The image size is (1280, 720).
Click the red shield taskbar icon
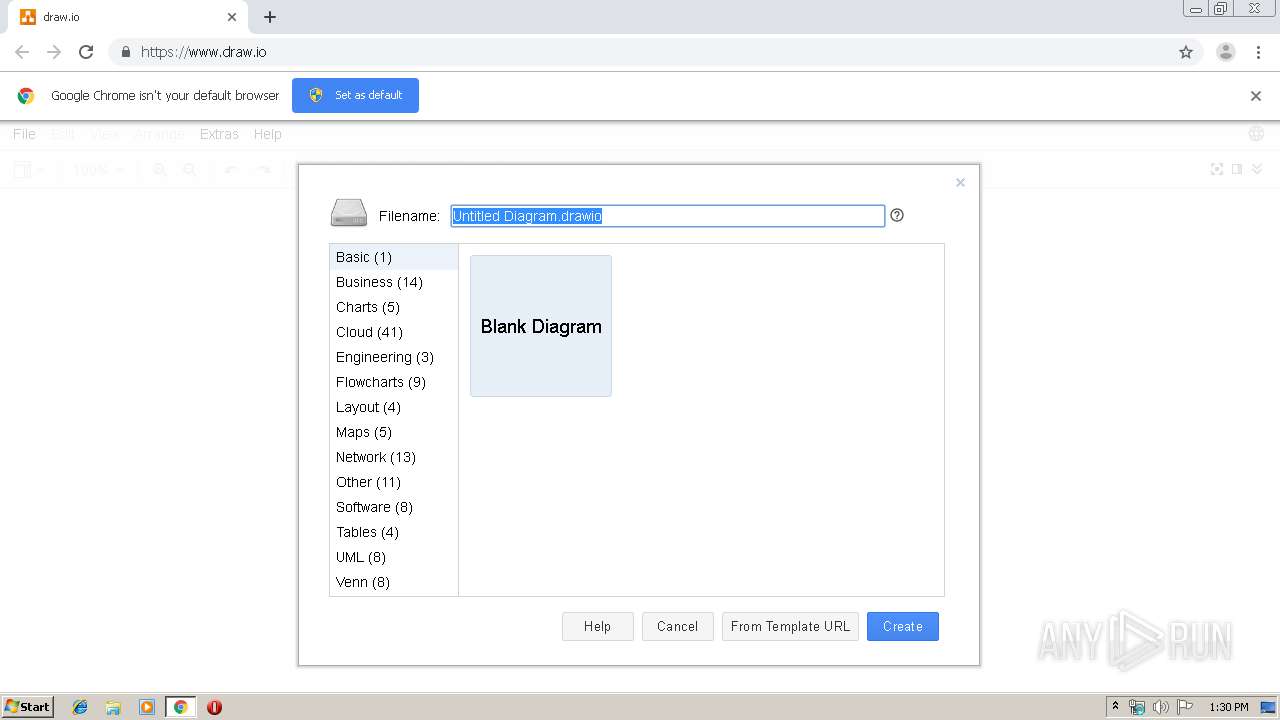pyautogui.click(x=214, y=707)
